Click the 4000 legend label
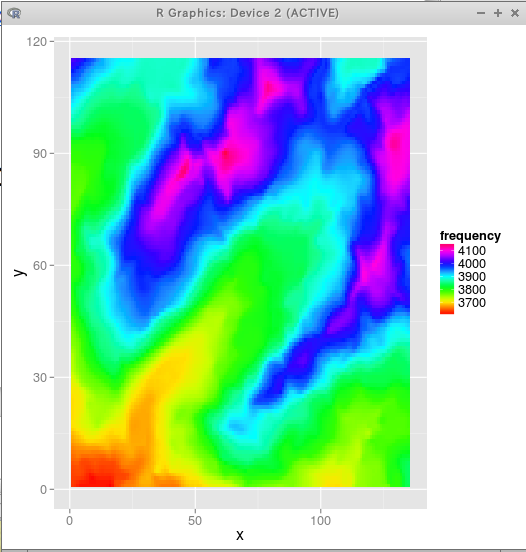 tap(472, 264)
